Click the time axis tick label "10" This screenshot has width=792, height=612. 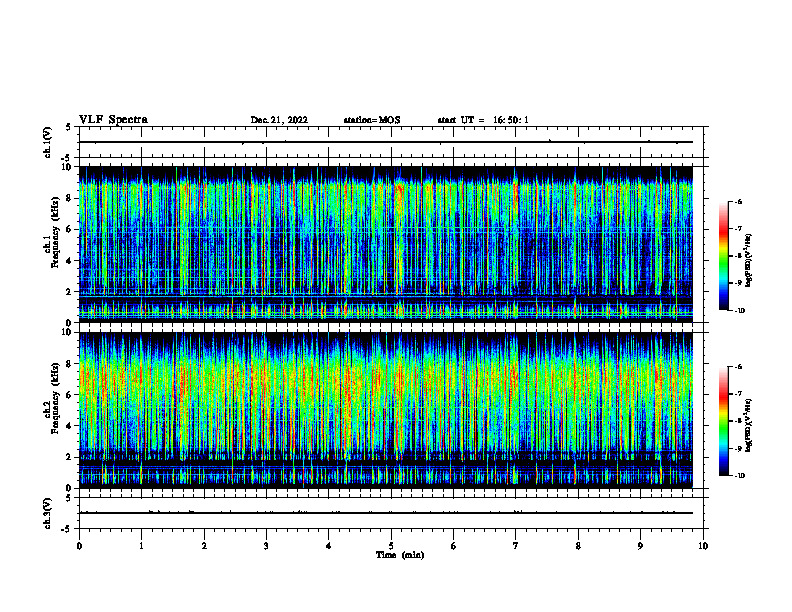coord(703,546)
